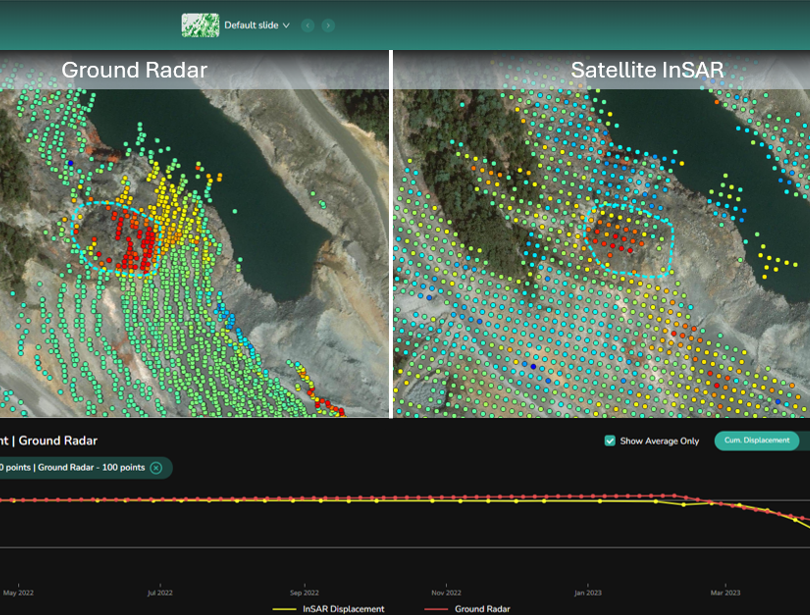Uncheck the Show Average Only checkbox
The image size is (810, 615).
coord(610,440)
